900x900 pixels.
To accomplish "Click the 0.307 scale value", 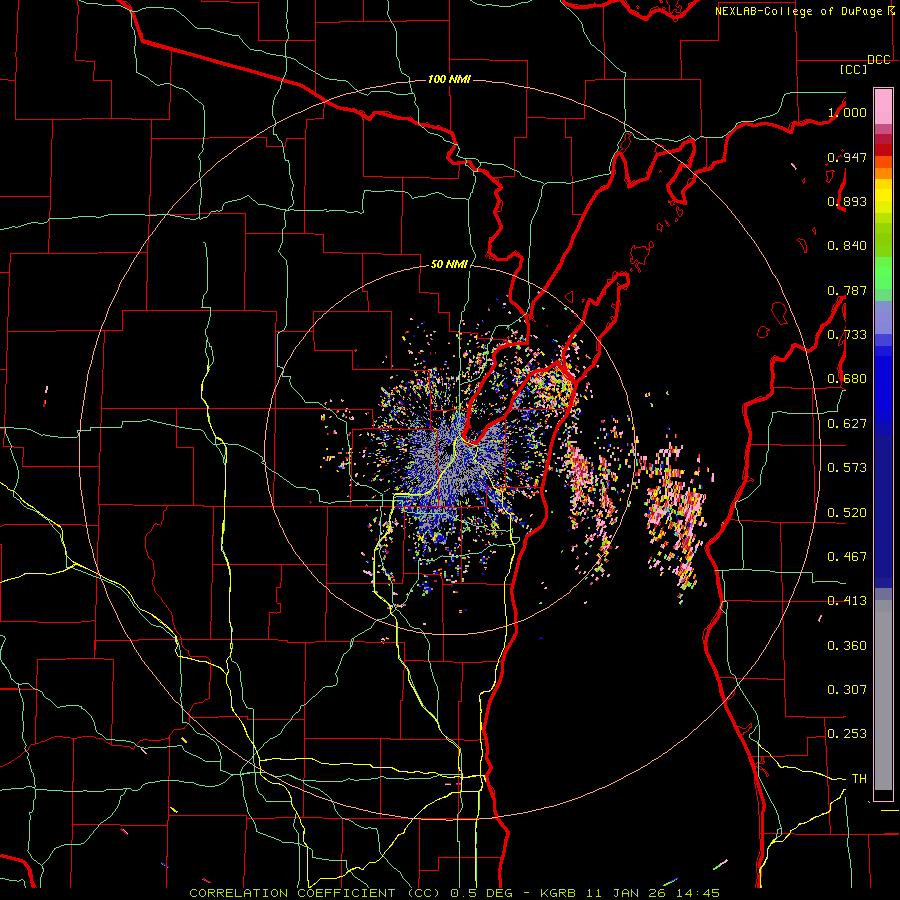I will 847,690.
